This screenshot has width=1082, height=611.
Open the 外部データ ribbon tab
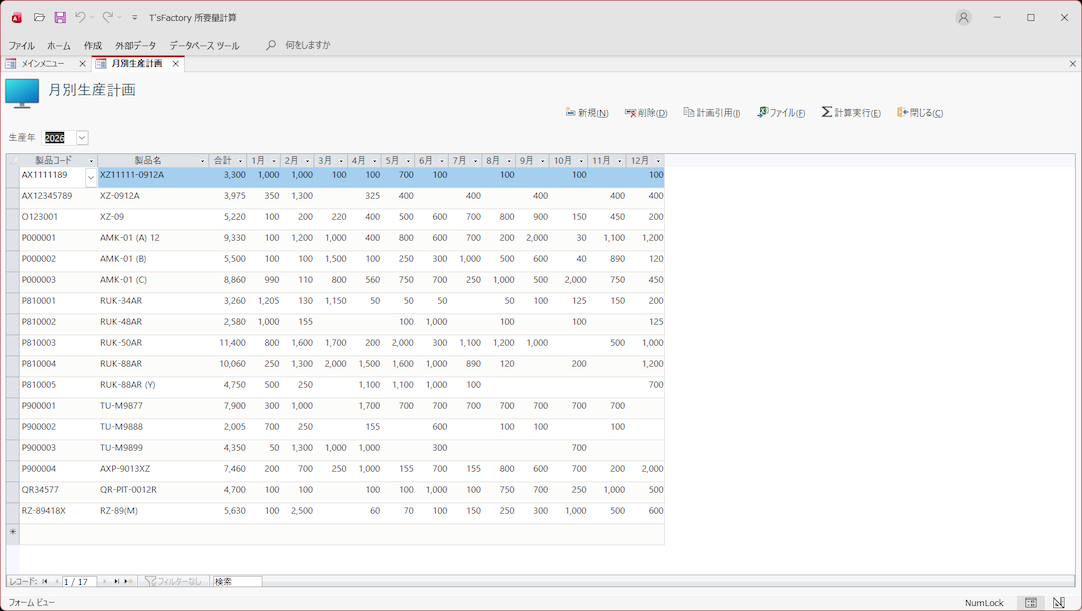(135, 46)
